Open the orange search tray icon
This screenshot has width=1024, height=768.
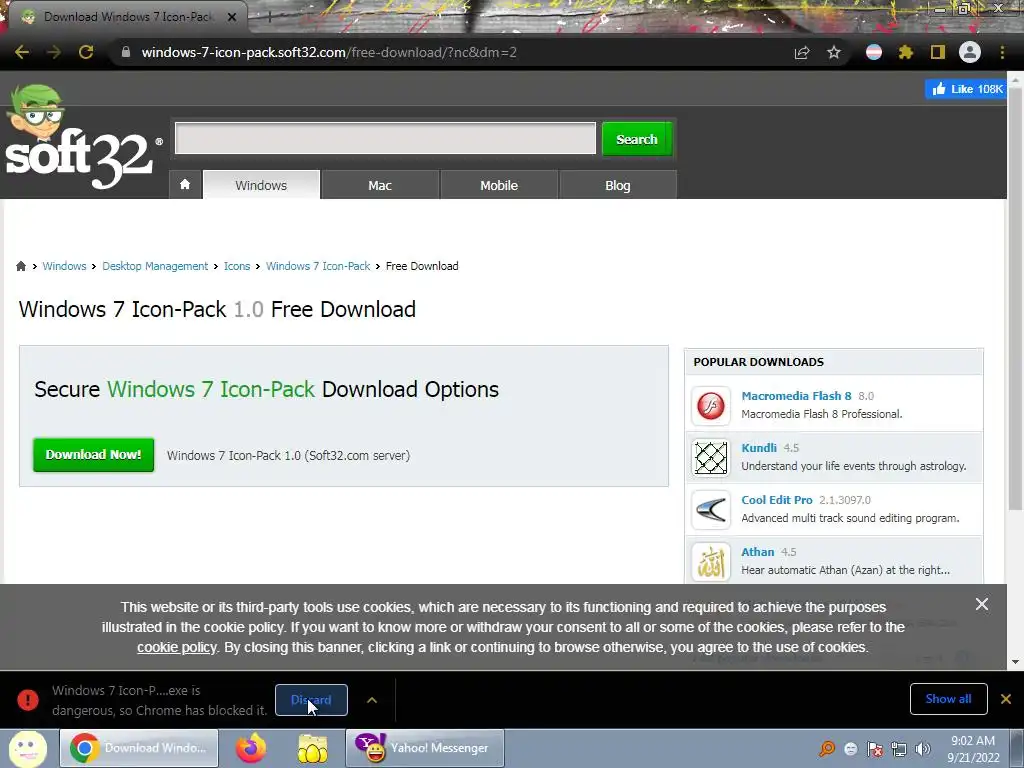click(827, 749)
